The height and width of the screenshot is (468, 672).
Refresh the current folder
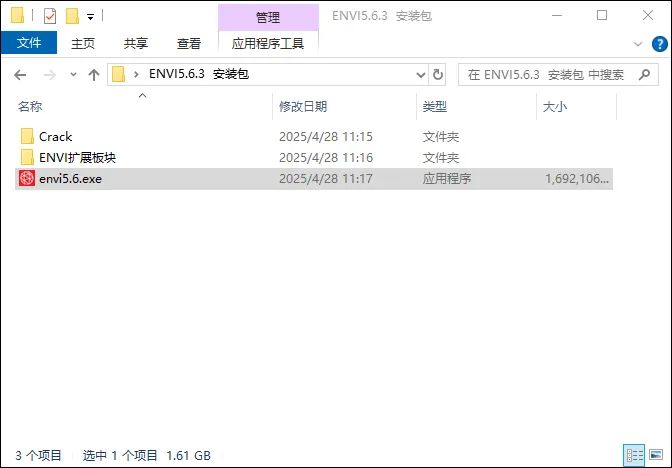click(438, 75)
